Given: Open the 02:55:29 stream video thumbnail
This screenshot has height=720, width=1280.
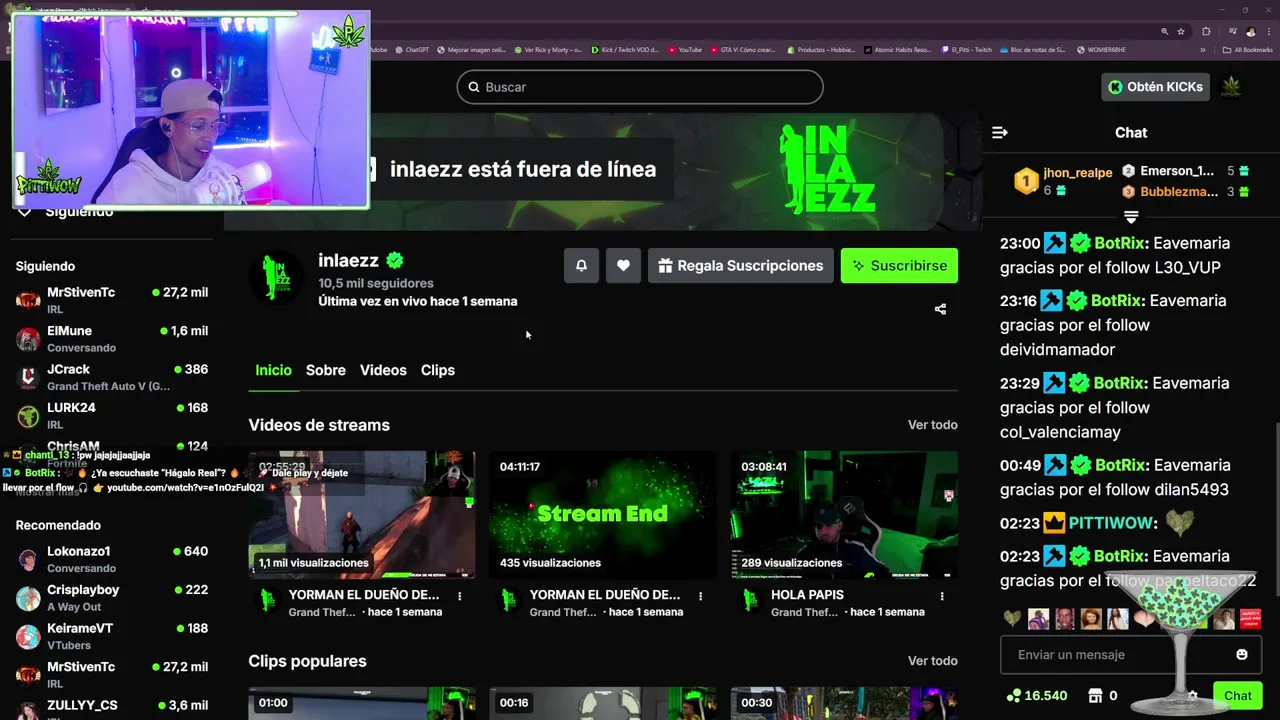Looking at the screenshot, I should click(362, 515).
